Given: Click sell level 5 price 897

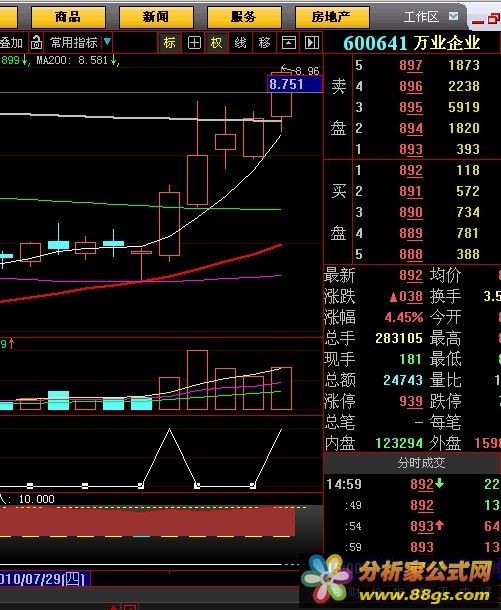Looking at the screenshot, I should coord(411,65).
